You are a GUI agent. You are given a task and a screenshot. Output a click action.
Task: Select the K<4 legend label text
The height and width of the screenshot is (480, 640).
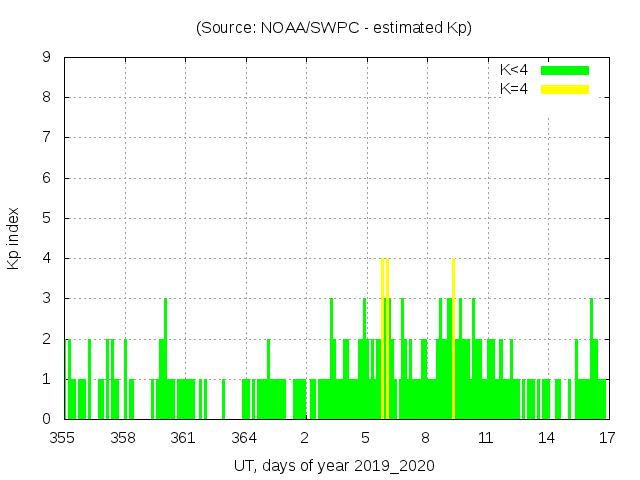tap(514, 70)
